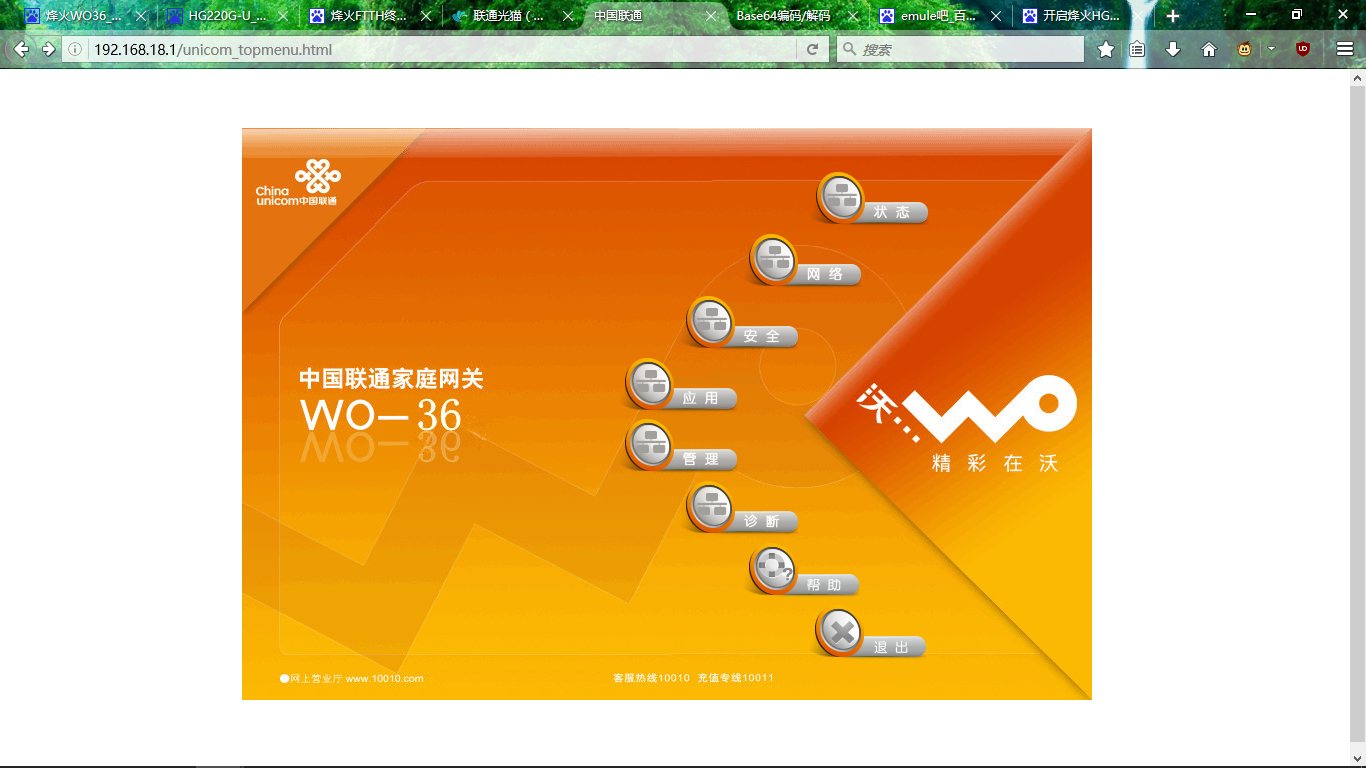Open the 安全 (Security) menu icon

coord(711,321)
